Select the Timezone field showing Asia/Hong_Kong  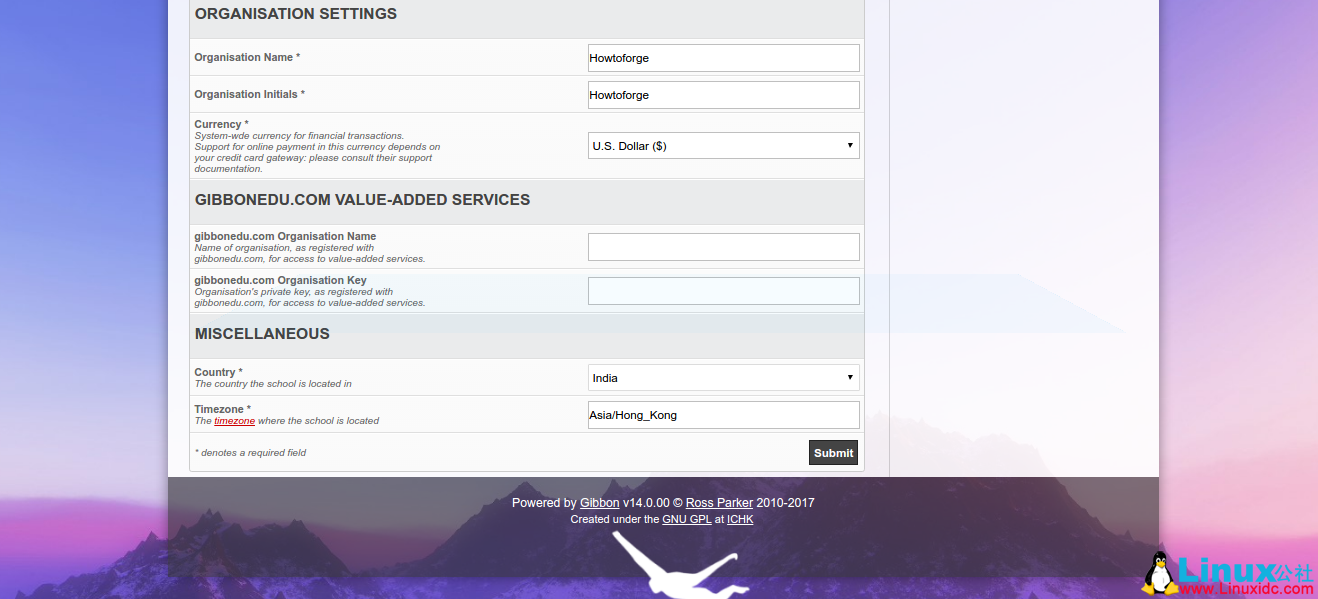[723, 414]
